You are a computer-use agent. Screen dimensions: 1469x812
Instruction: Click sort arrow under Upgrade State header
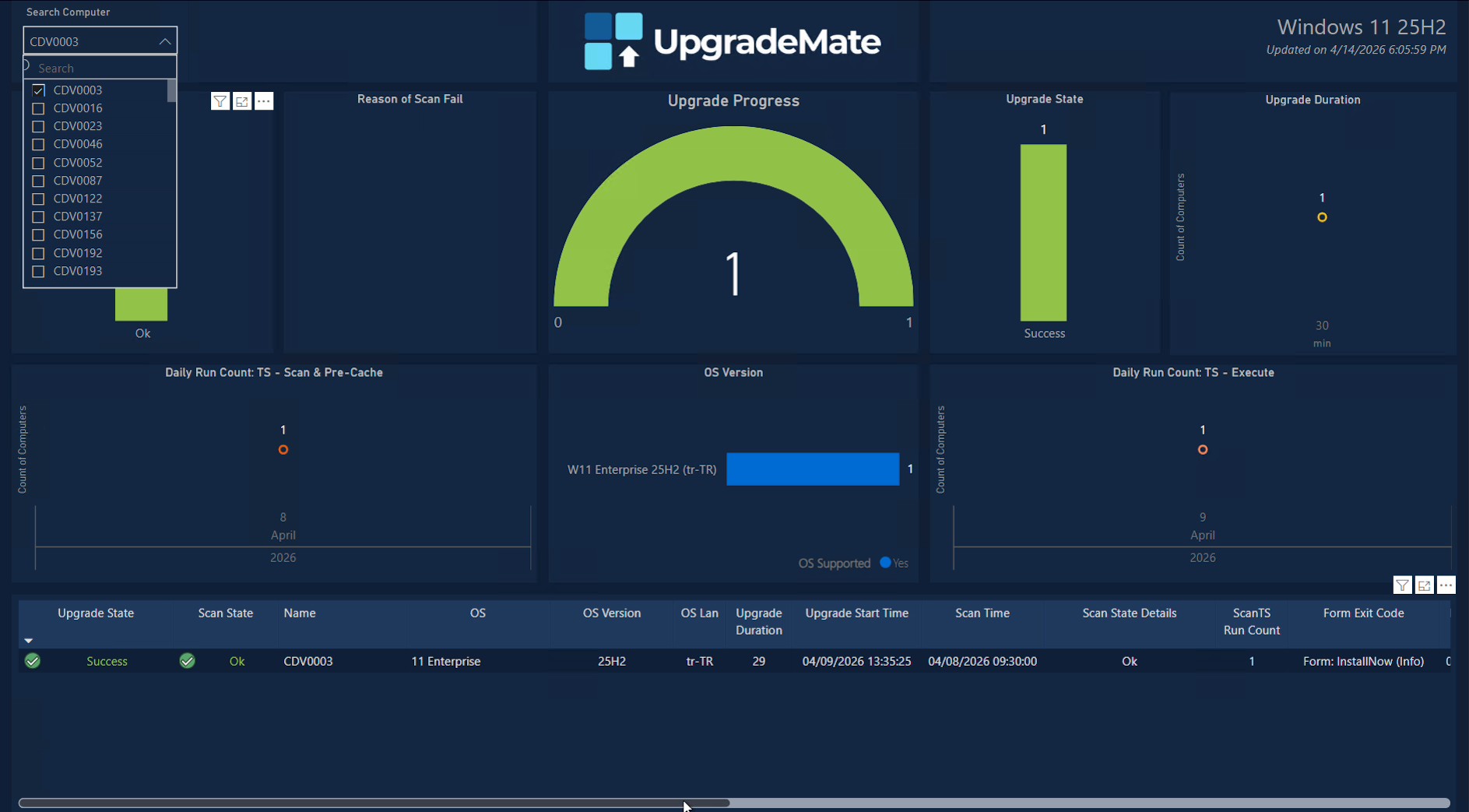(29, 640)
